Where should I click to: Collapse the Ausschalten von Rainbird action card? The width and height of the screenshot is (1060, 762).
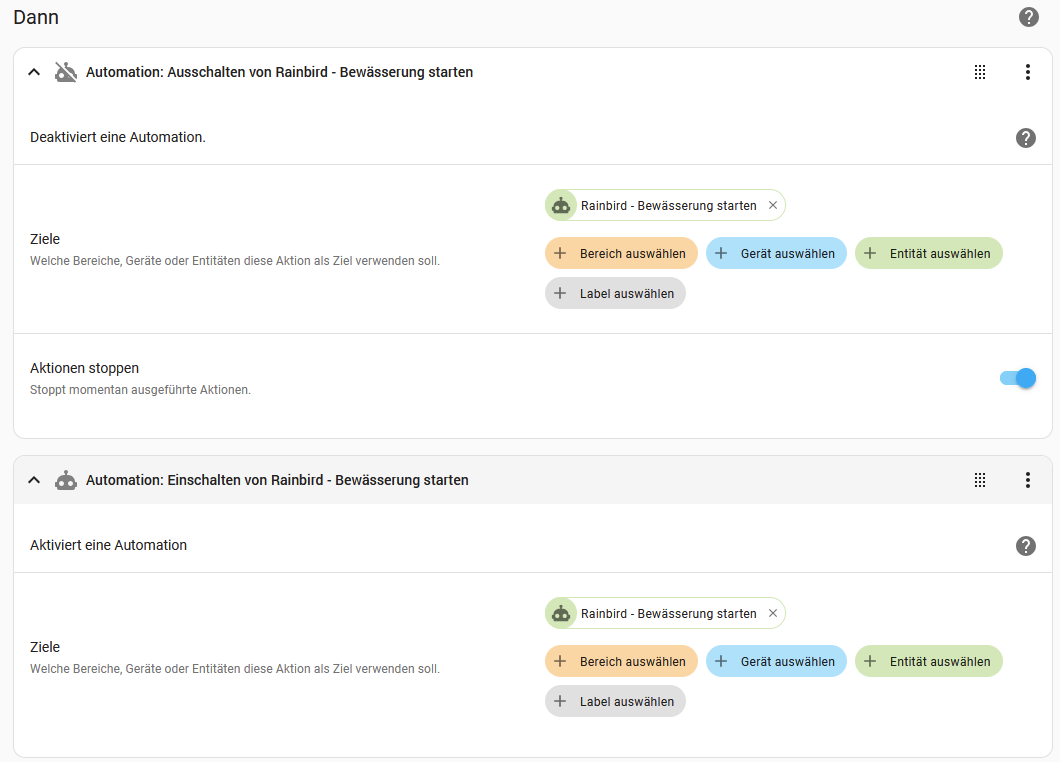click(x=34, y=72)
